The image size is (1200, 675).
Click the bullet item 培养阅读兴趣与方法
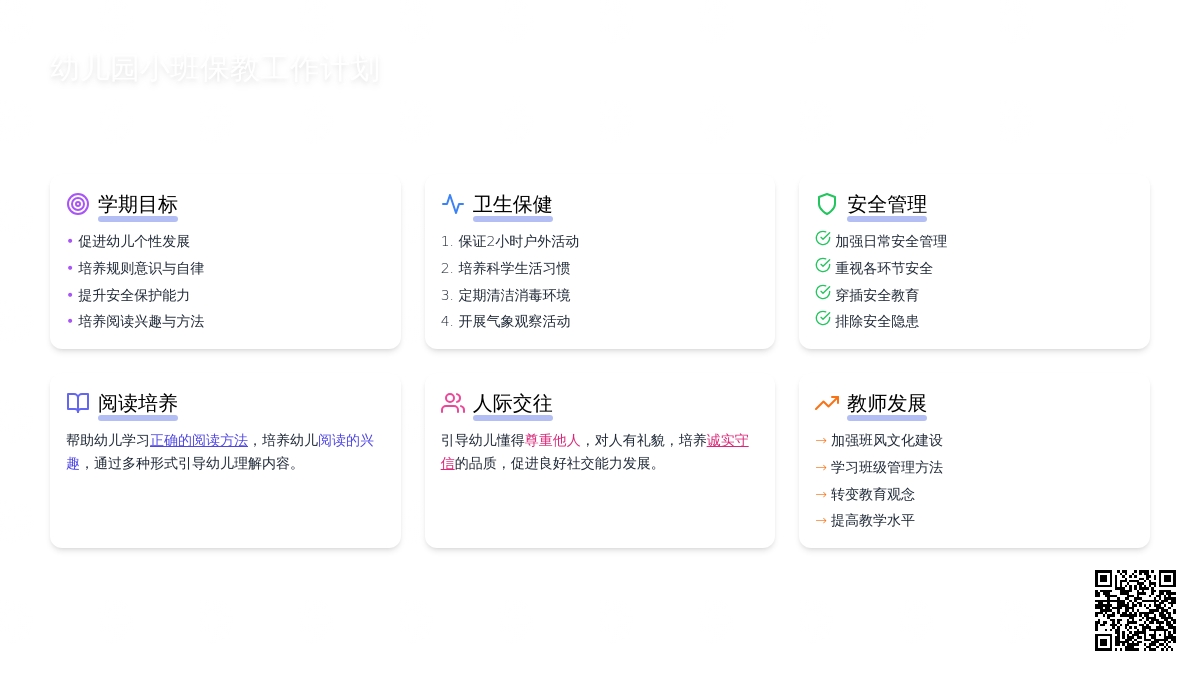(x=141, y=322)
